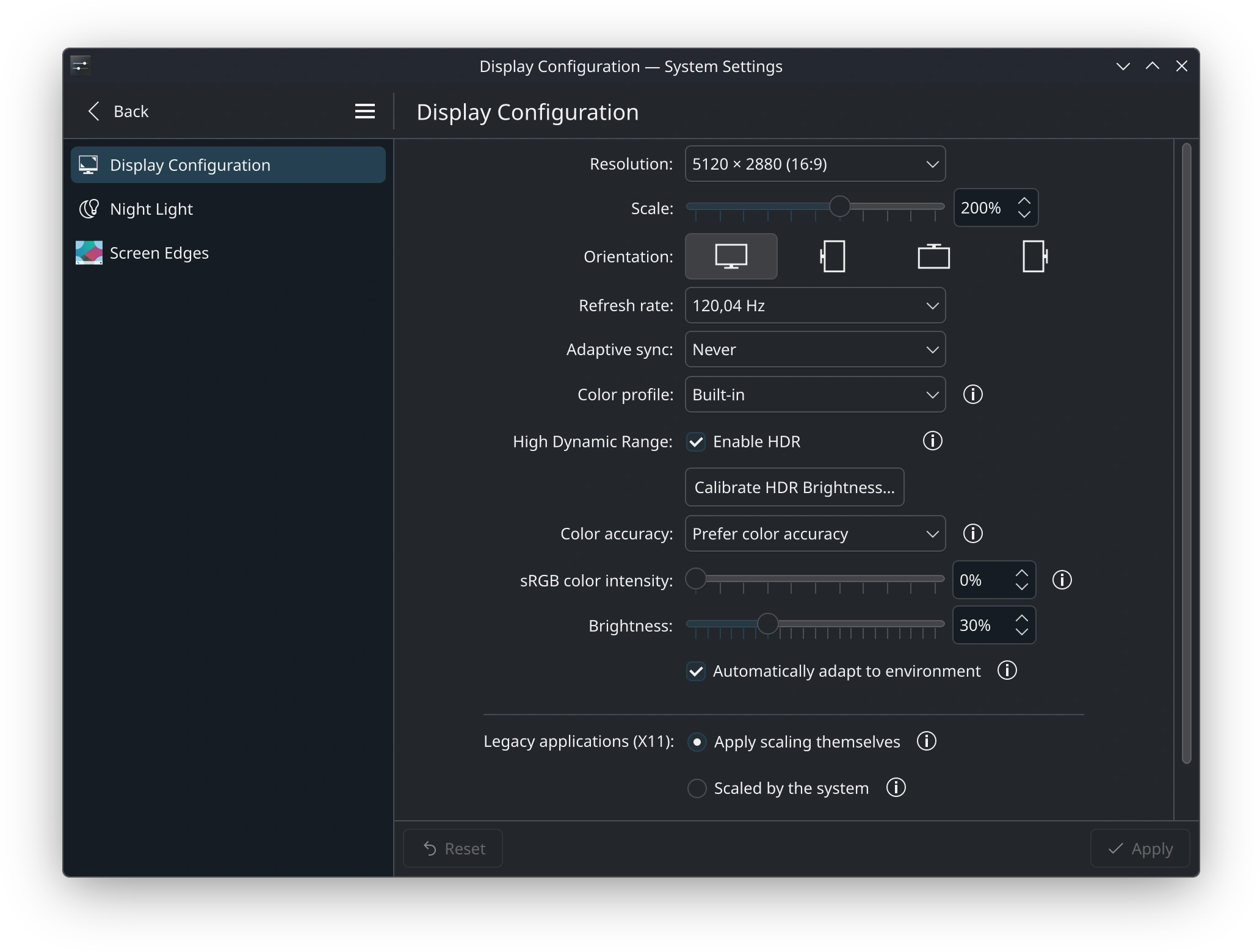Increase sRGB intensity with up arrow

tap(1021, 573)
